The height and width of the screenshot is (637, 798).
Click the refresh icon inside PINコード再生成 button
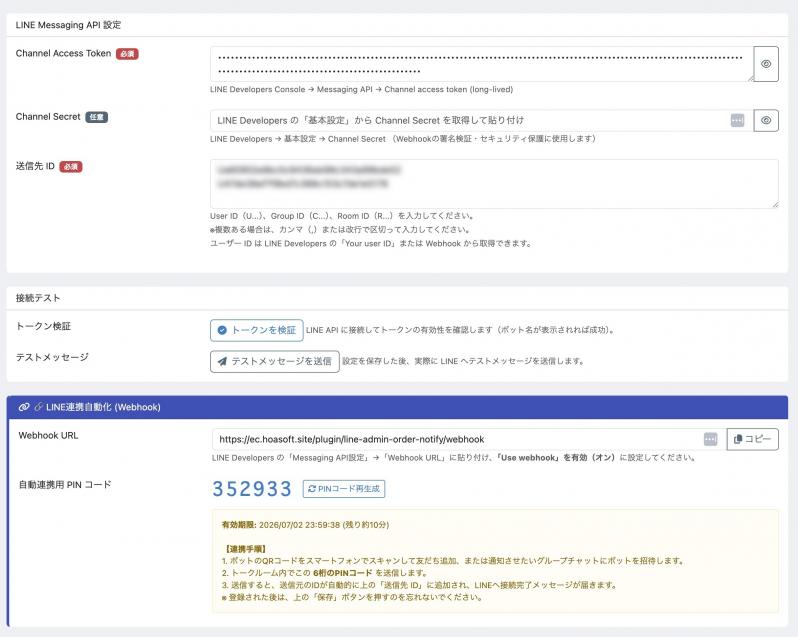pyautogui.click(x=312, y=488)
